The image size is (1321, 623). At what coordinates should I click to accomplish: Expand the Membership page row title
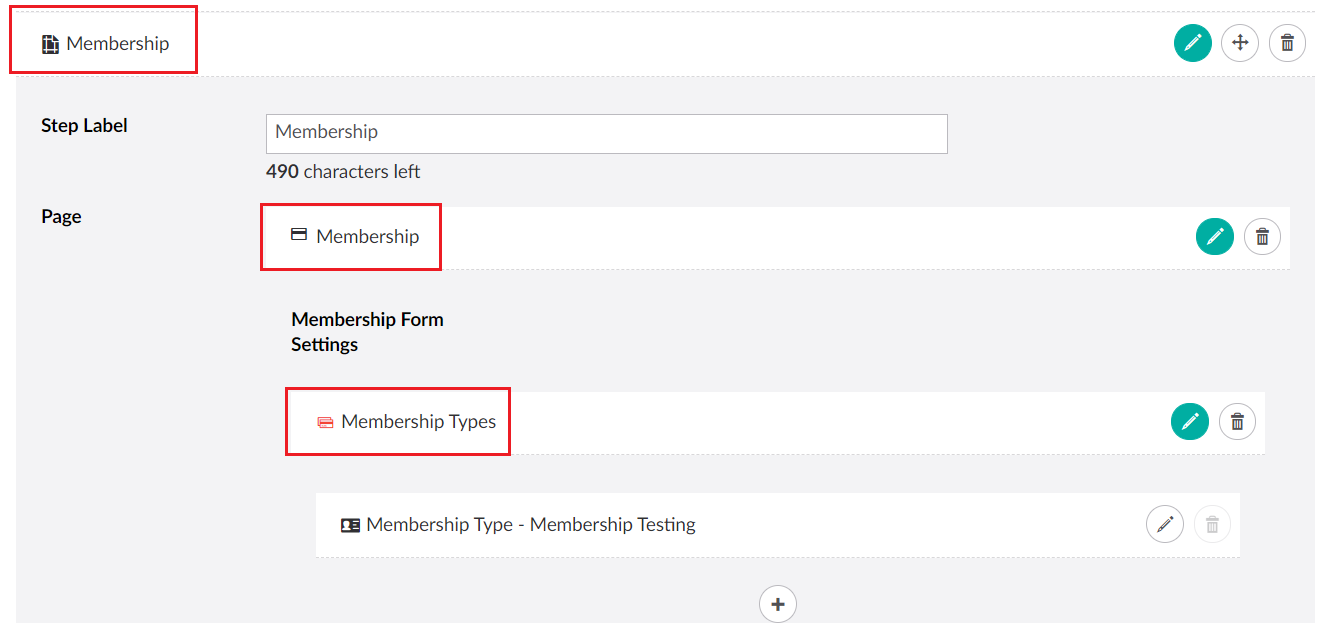click(367, 237)
